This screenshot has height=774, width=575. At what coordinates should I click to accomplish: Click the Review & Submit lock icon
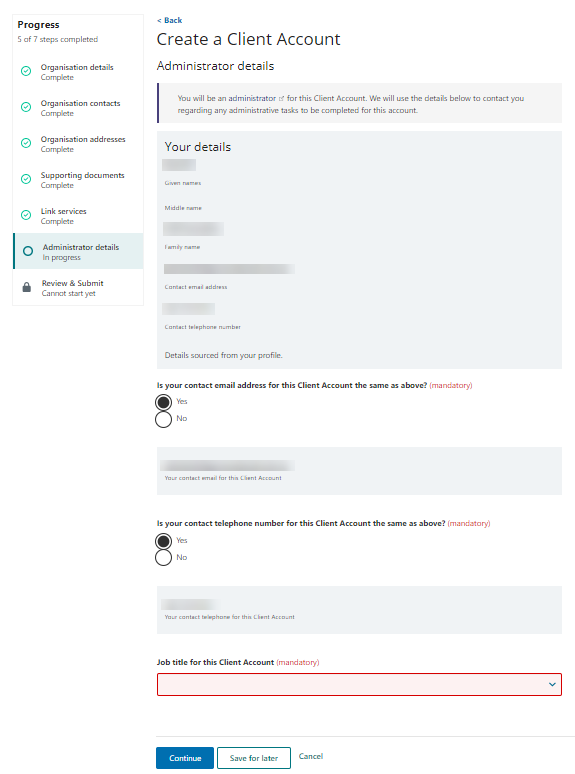[x=27, y=287]
